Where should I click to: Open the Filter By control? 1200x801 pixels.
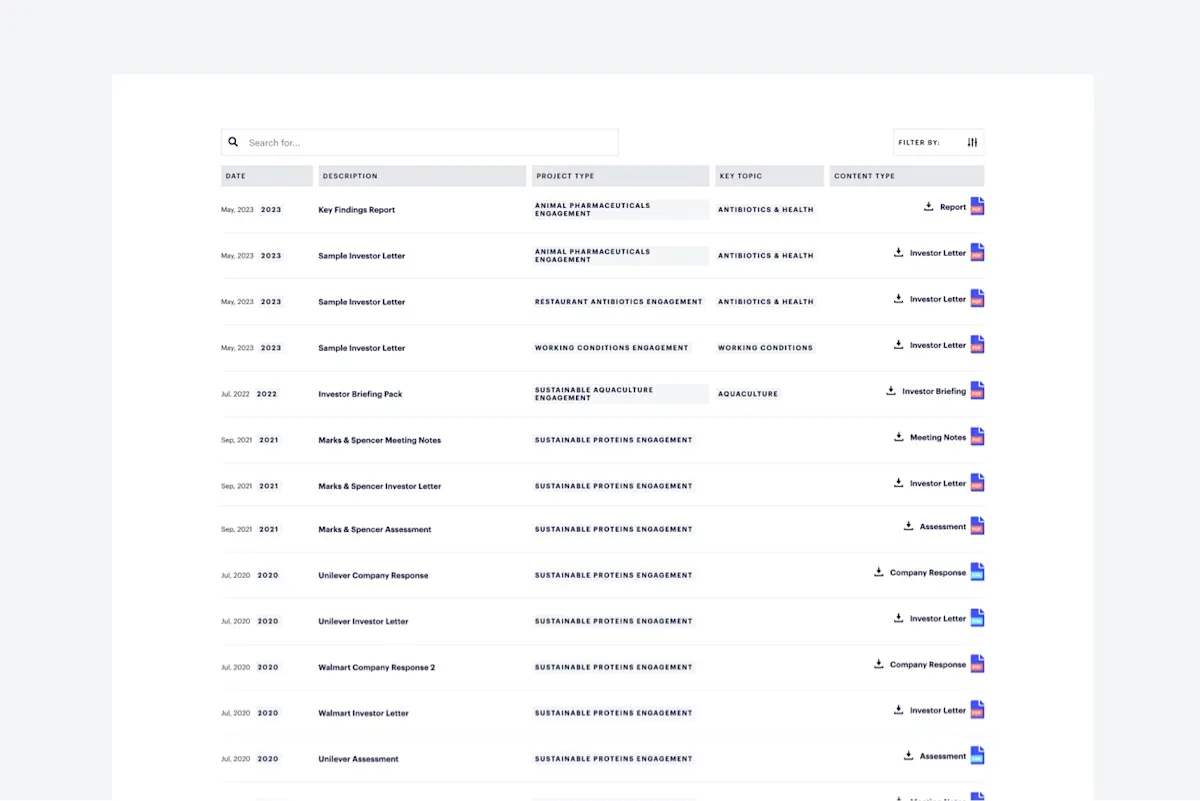click(938, 142)
